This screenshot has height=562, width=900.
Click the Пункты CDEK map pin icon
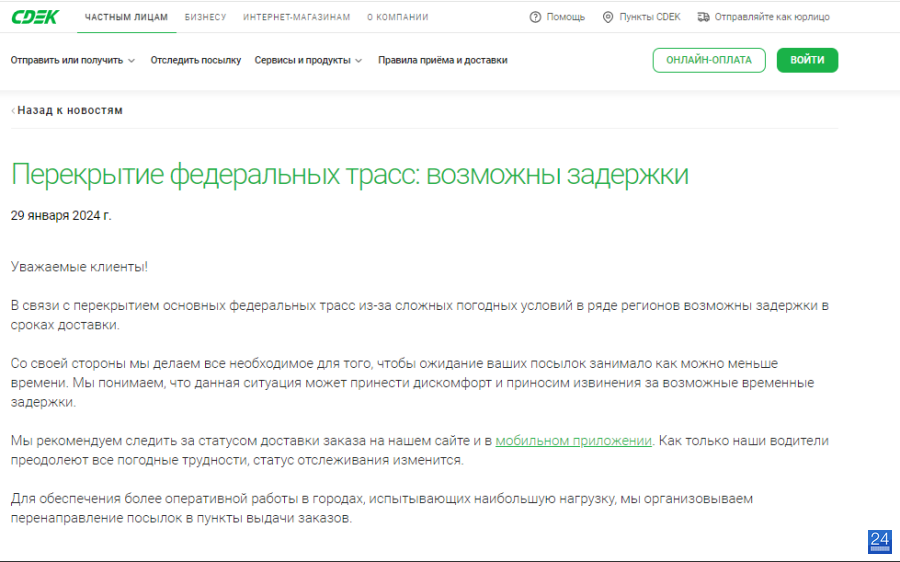(x=608, y=17)
